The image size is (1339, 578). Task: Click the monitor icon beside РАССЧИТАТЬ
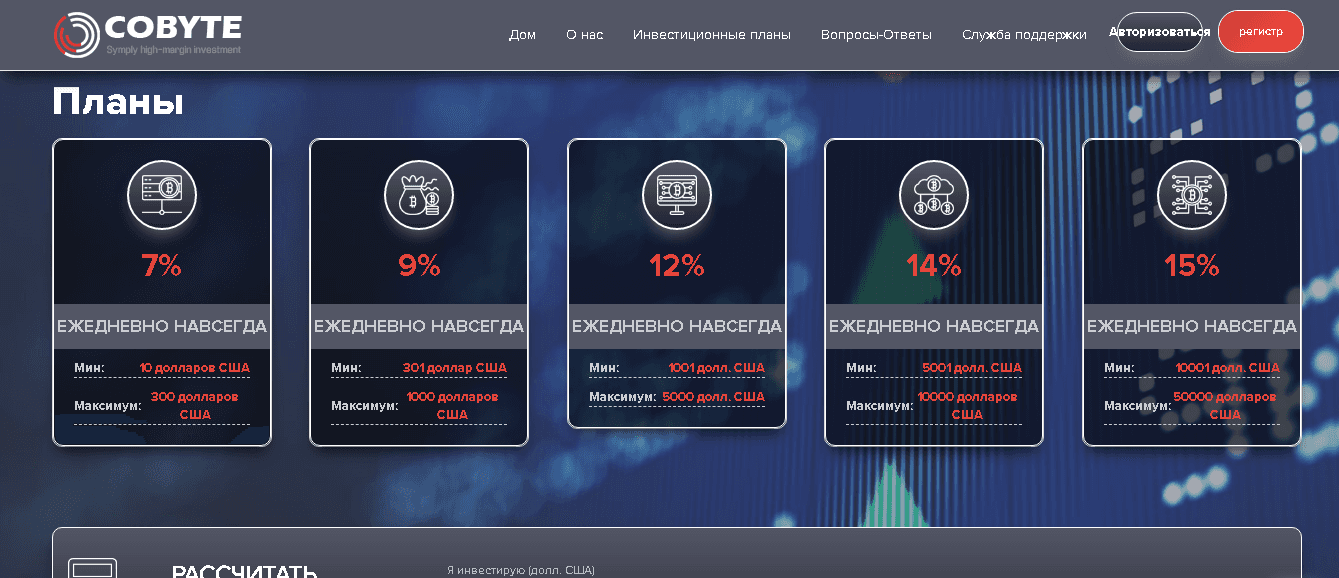coord(91,570)
